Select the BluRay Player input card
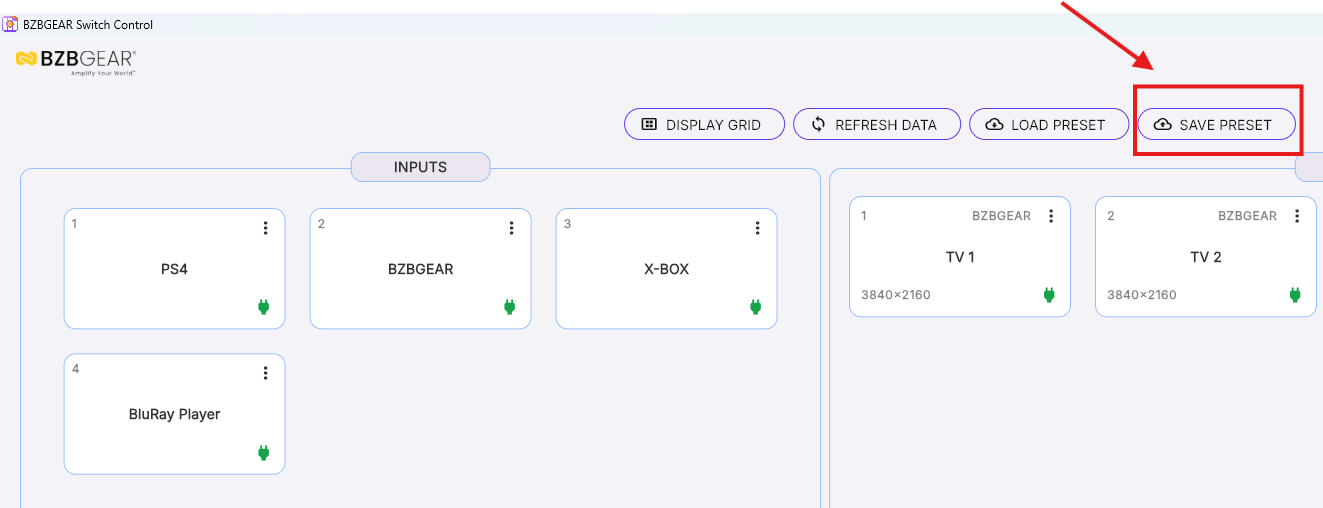This screenshot has height=508, width=1323. click(x=175, y=414)
